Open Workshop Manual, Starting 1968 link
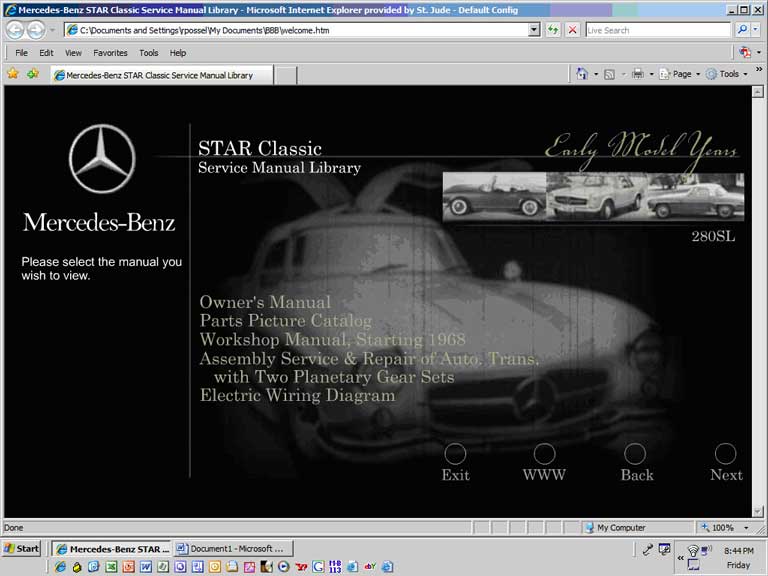Image resolution: width=768 pixels, height=576 pixels. [332, 339]
